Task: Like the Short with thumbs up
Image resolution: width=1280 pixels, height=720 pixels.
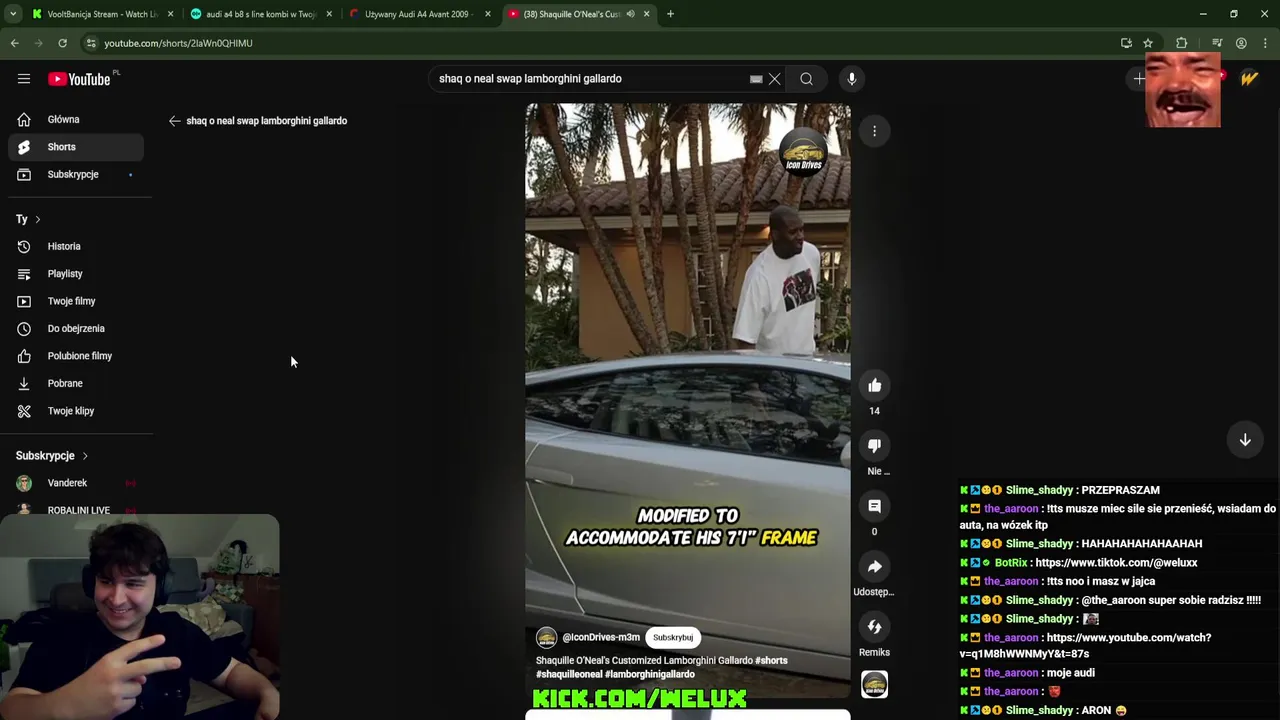Action: point(874,385)
